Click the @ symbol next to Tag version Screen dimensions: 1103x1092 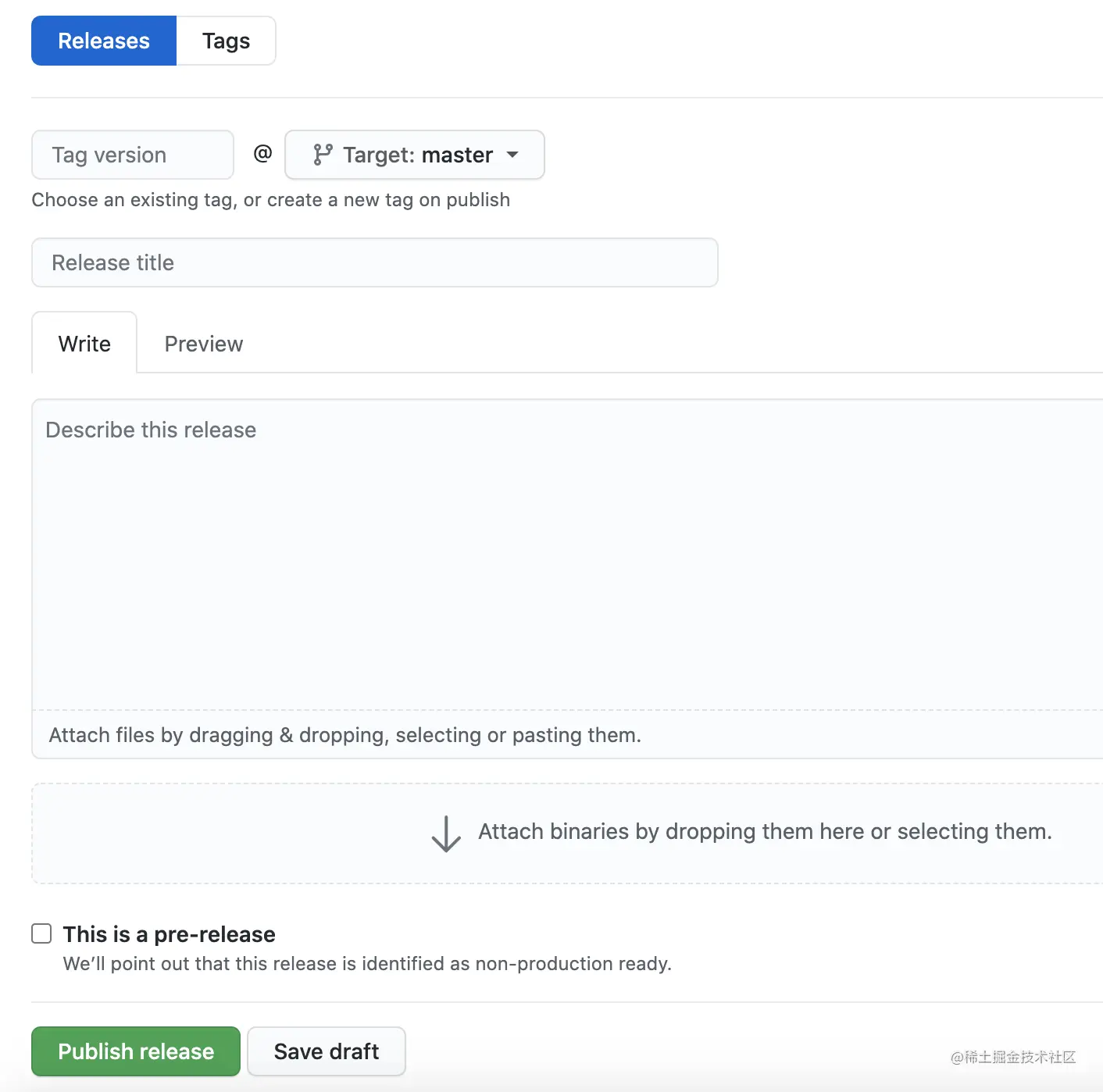click(x=262, y=154)
